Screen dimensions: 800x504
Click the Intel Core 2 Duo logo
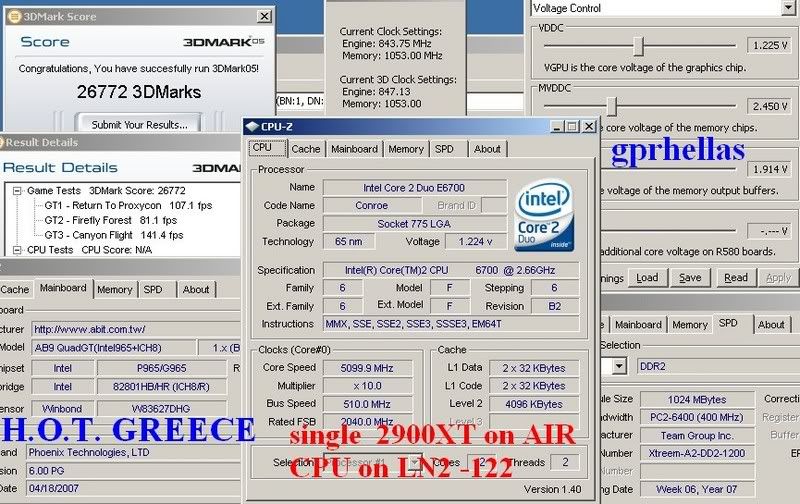coord(544,215)
